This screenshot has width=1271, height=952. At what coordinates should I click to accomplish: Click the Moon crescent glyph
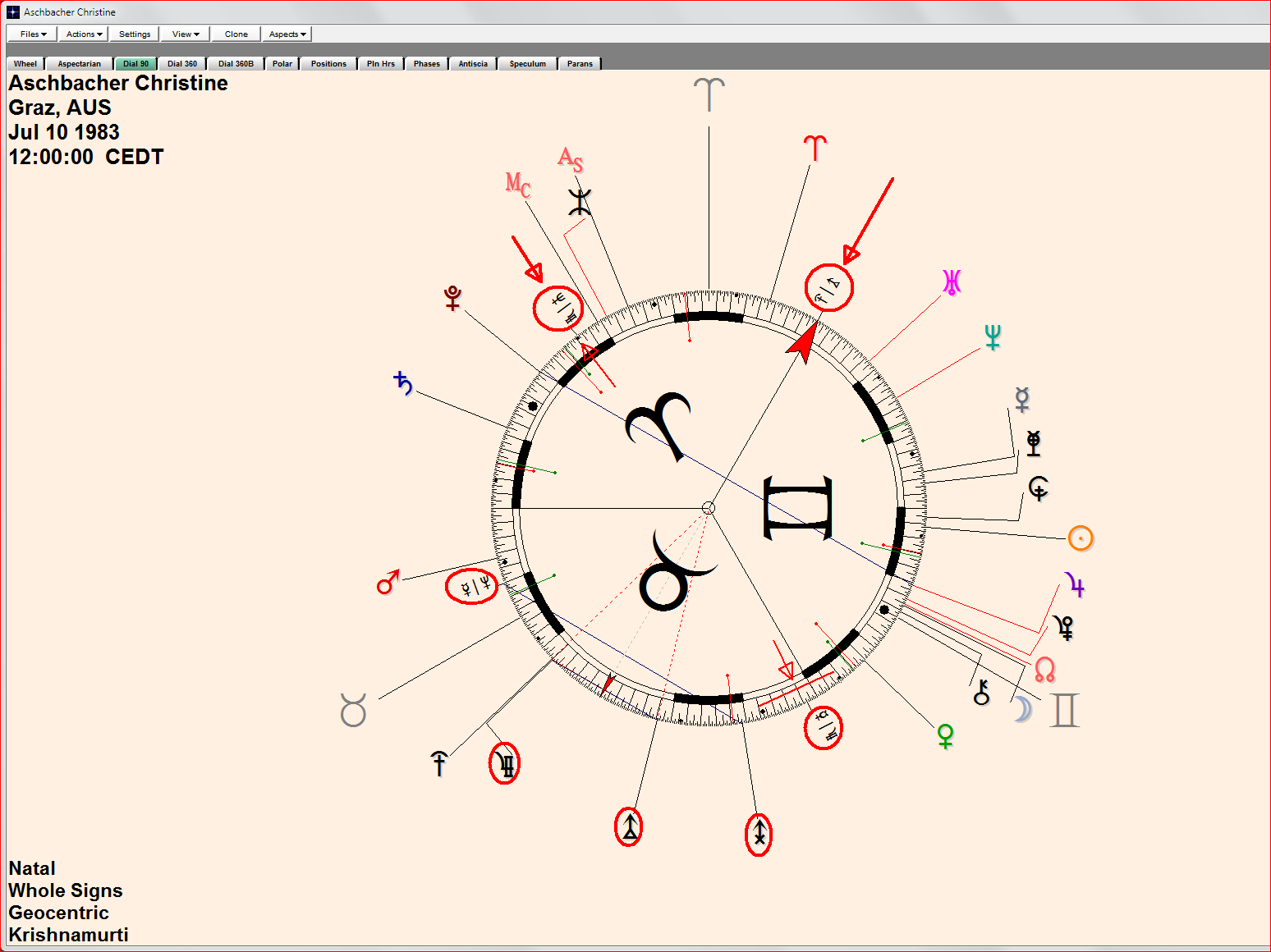(1022, 708)
